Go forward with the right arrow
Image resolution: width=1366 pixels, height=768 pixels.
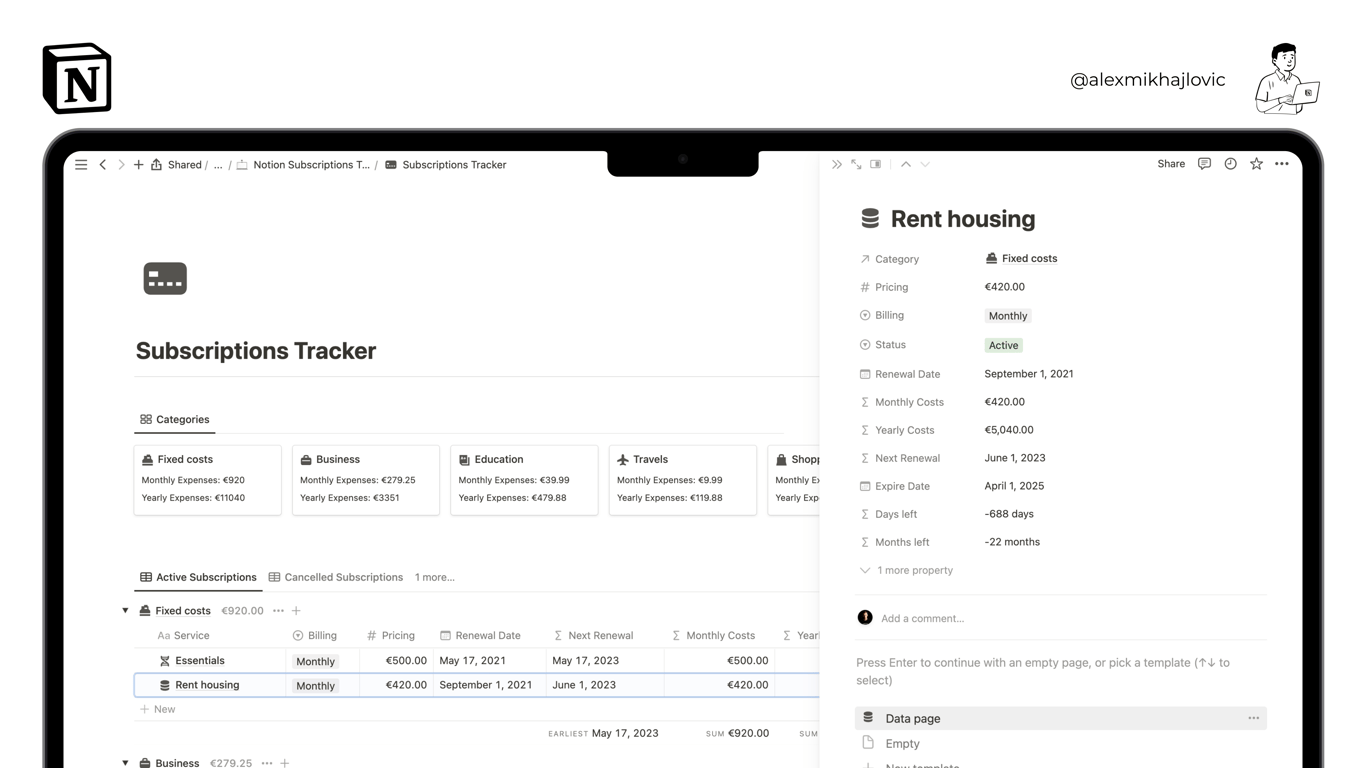121,165
